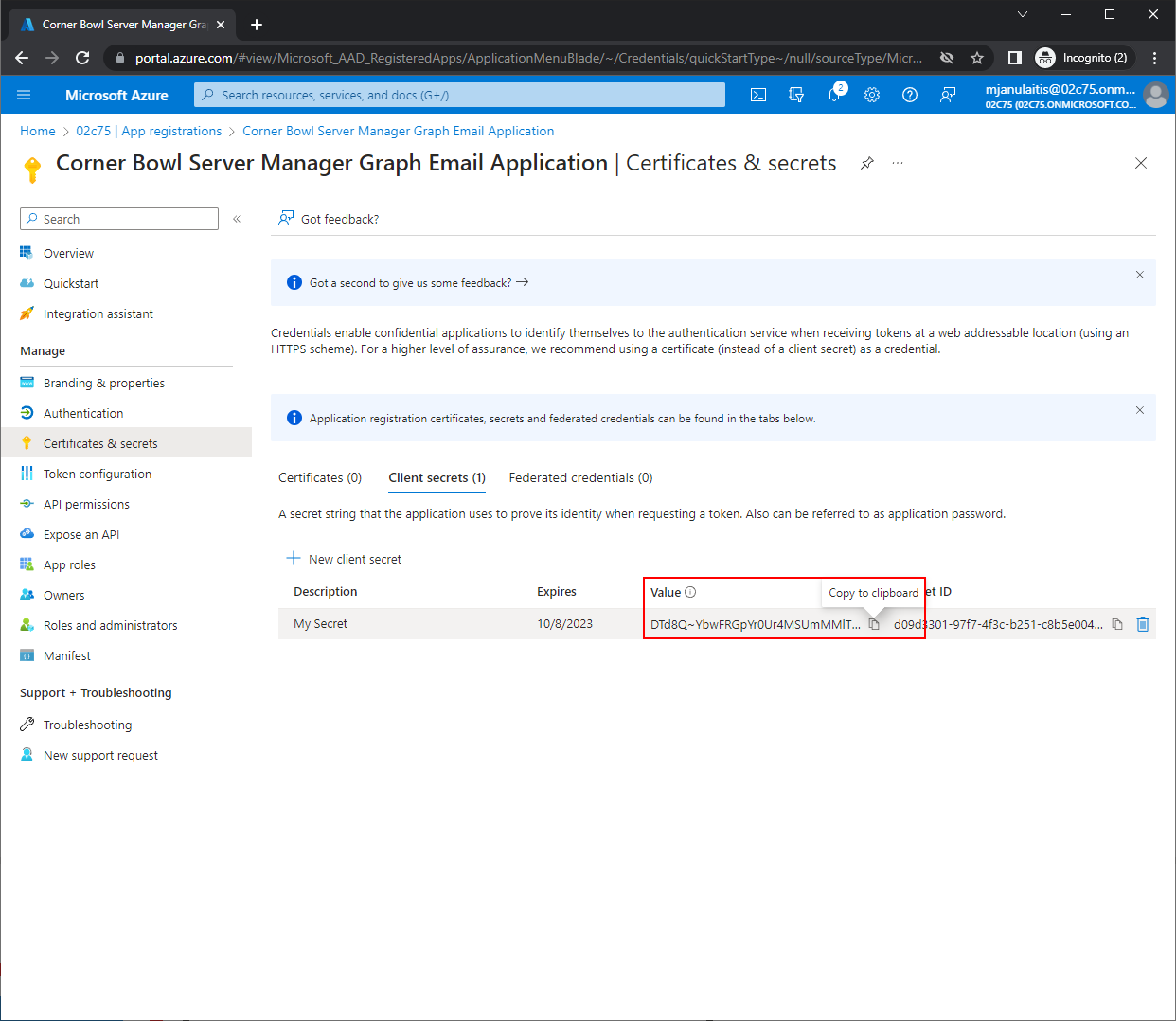1176x1021 pixels.
Task: Copy the Secret ID to clipboard
Action: [x=1117, y=624]
